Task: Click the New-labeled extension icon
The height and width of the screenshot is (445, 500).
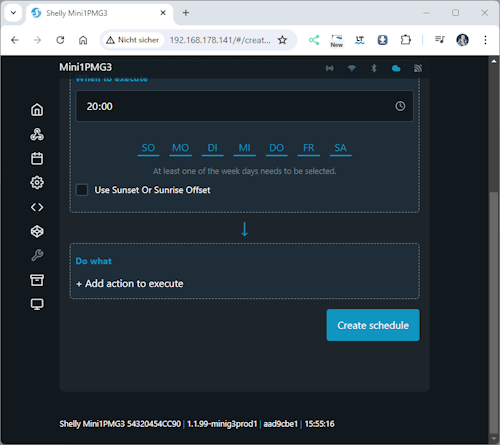Action: pos(337,41)
